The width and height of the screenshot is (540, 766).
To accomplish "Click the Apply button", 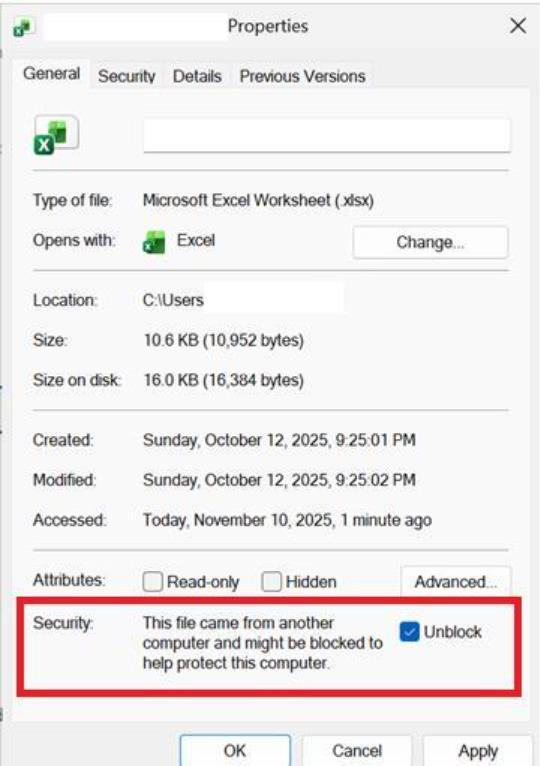I will (477, 750).
